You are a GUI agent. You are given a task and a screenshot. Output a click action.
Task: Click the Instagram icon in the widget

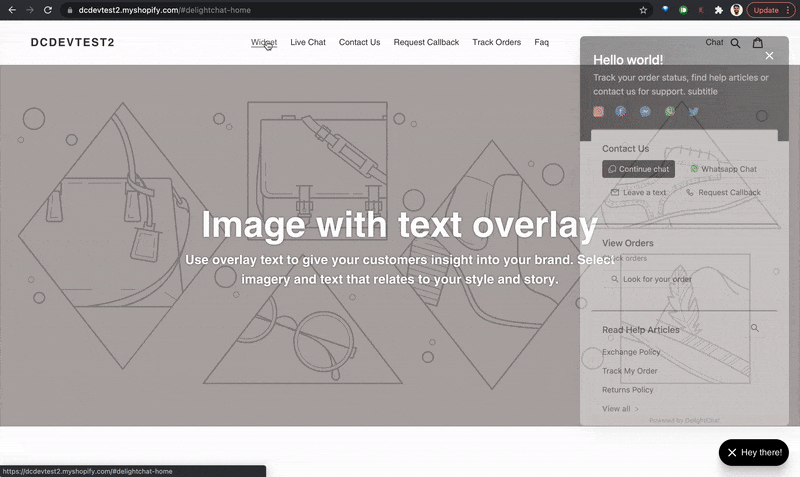(x=598, y=111)
